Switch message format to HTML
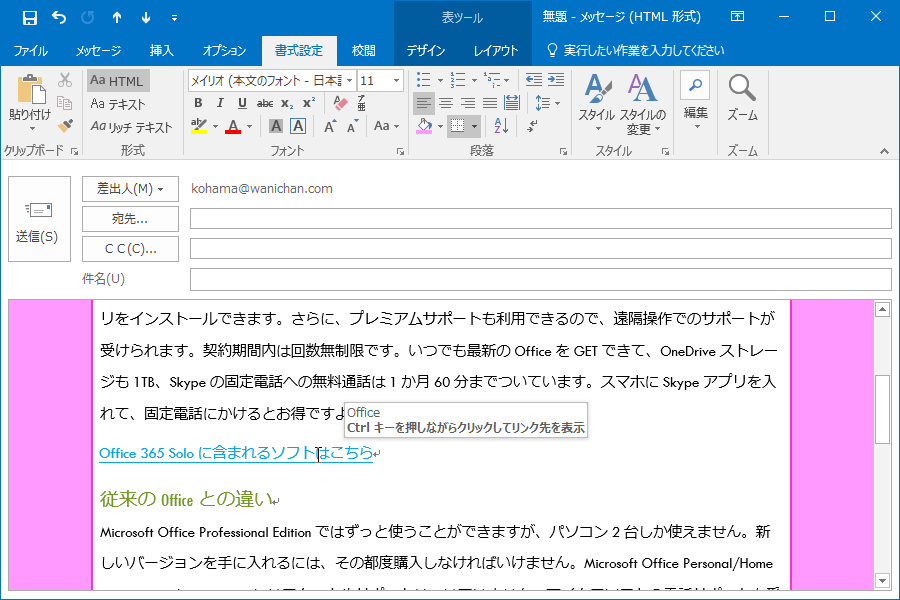This screenshot has width=900, height=600. pos(118,81)
